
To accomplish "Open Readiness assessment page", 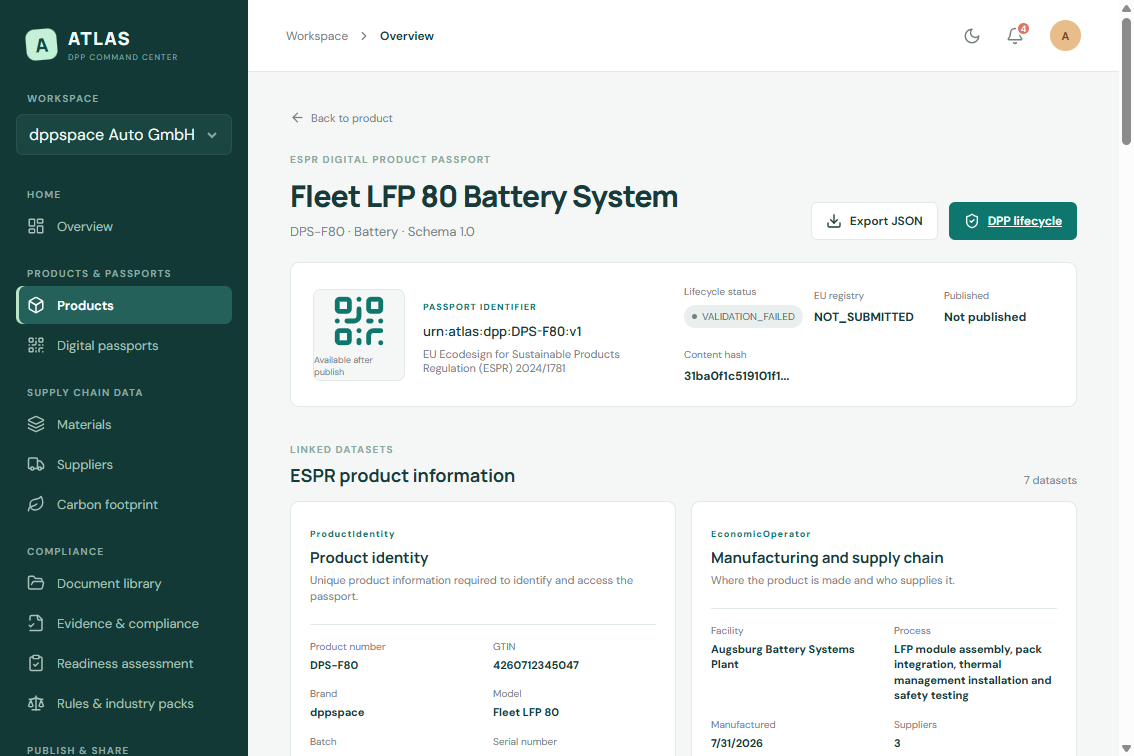I will [x=124, y=663].
